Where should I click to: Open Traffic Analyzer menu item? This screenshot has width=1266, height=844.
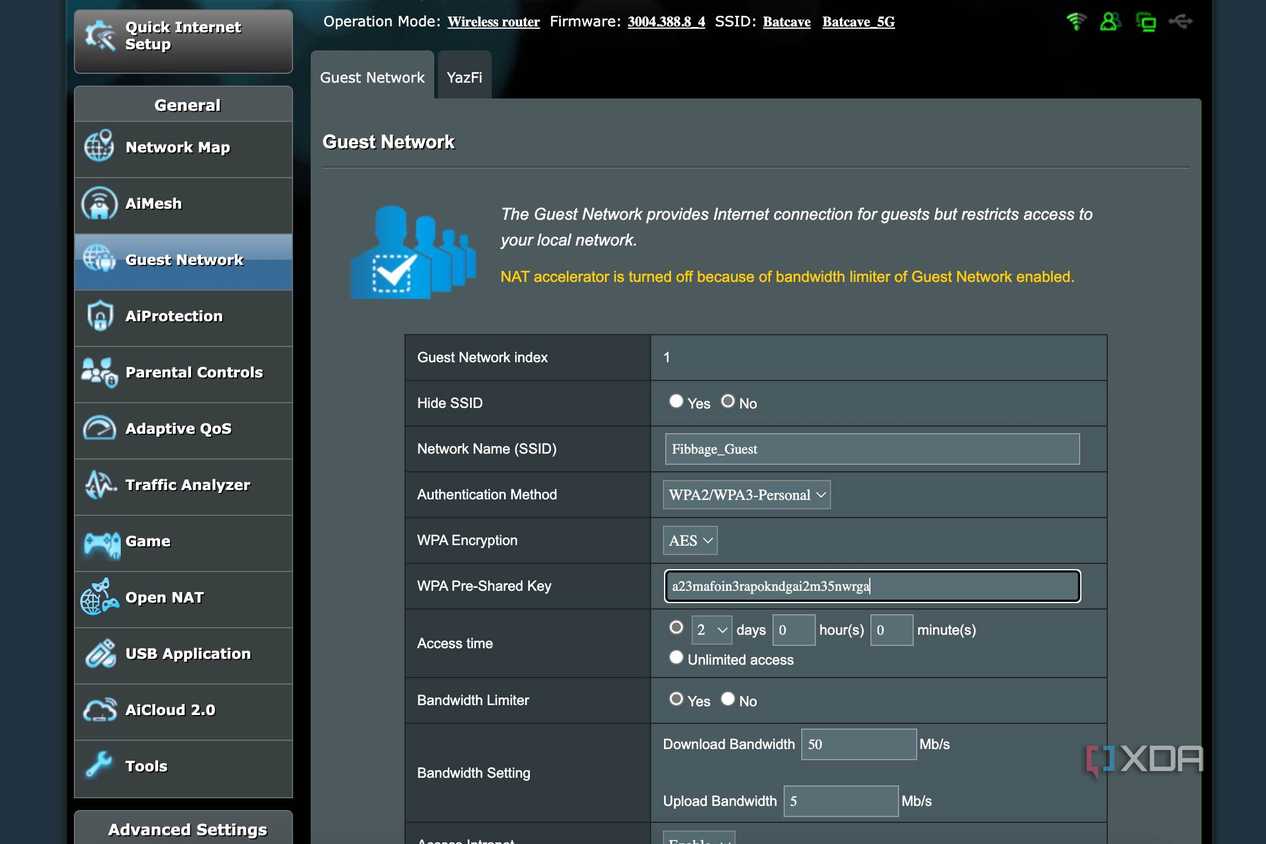pos(183,485)
